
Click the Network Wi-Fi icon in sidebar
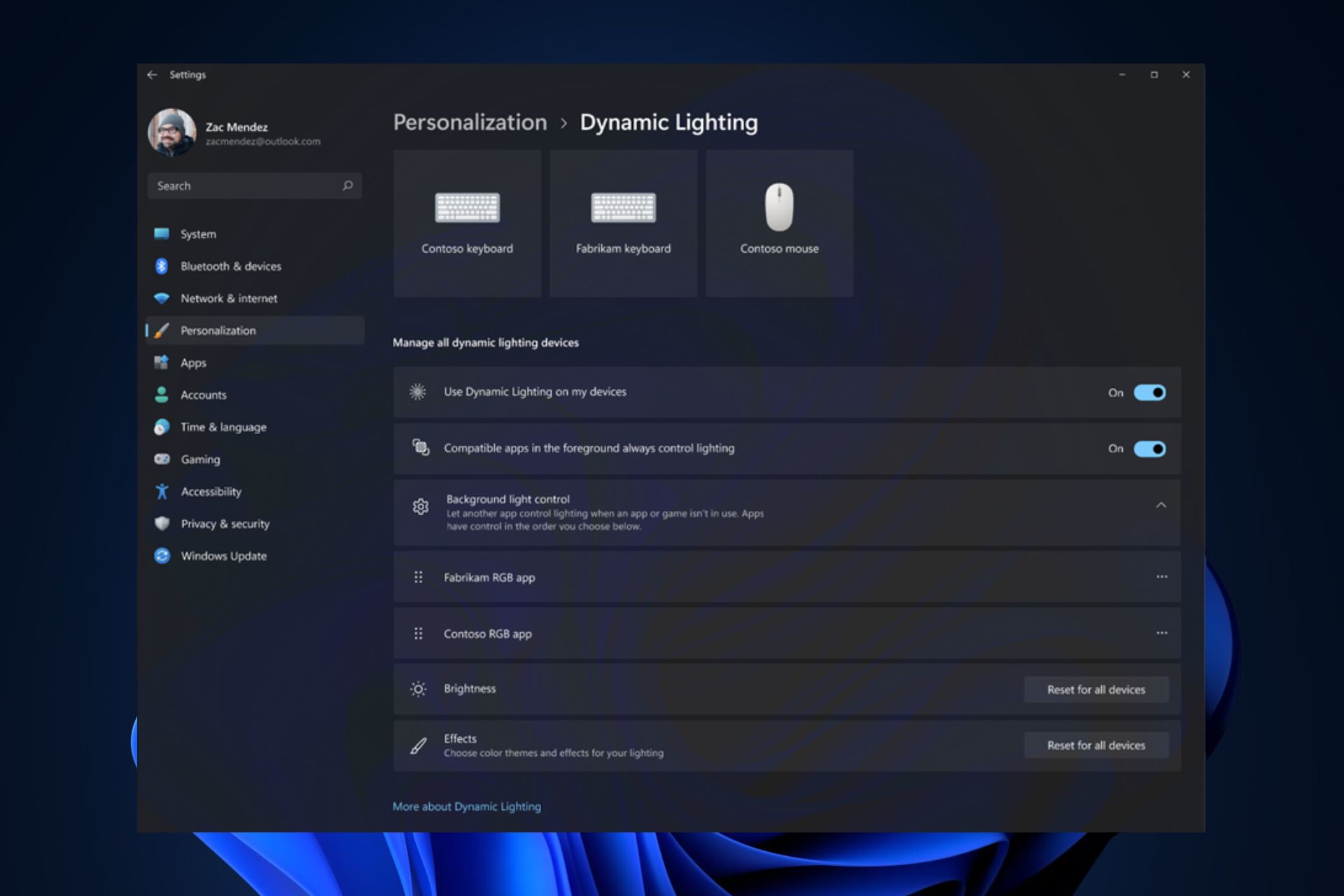click(x=162, y=298)
